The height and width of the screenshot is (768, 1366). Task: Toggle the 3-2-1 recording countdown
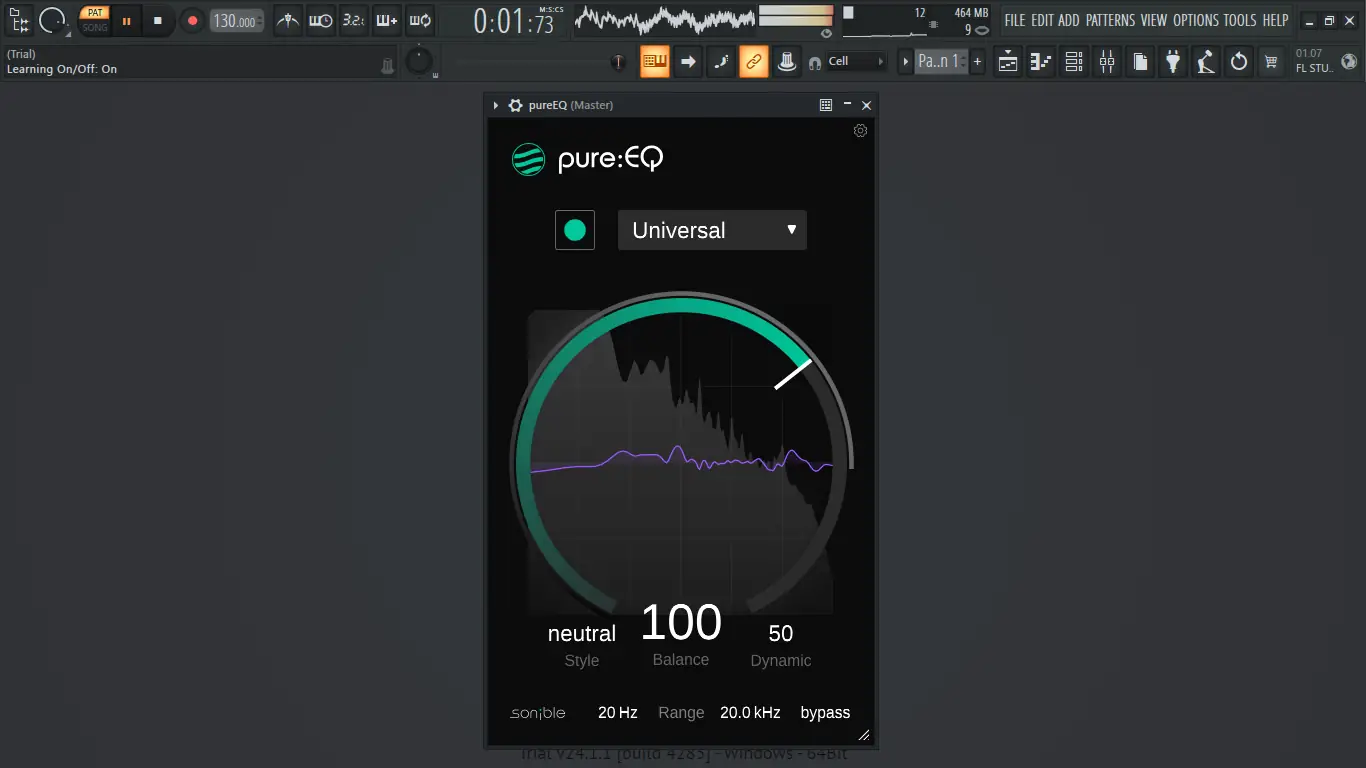pyautogui.click(x=353, y=20)
